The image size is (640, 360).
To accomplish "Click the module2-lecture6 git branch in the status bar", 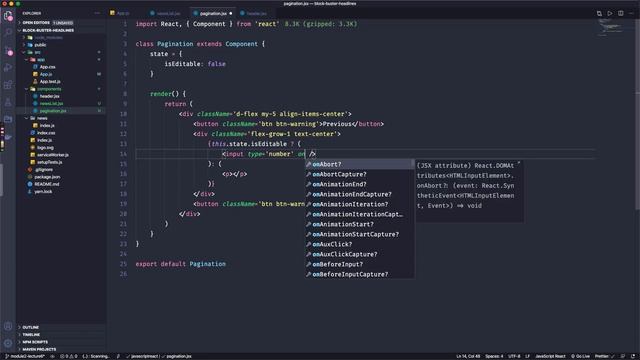I will click(x=24, y=356).
